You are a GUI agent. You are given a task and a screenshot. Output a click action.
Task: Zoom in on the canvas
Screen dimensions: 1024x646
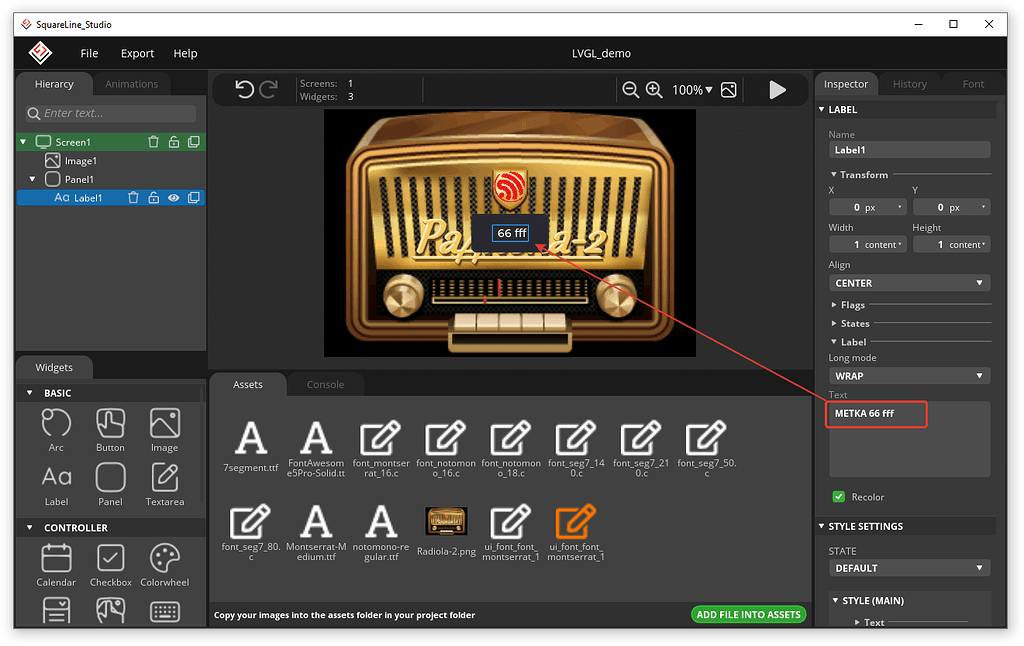654,89
